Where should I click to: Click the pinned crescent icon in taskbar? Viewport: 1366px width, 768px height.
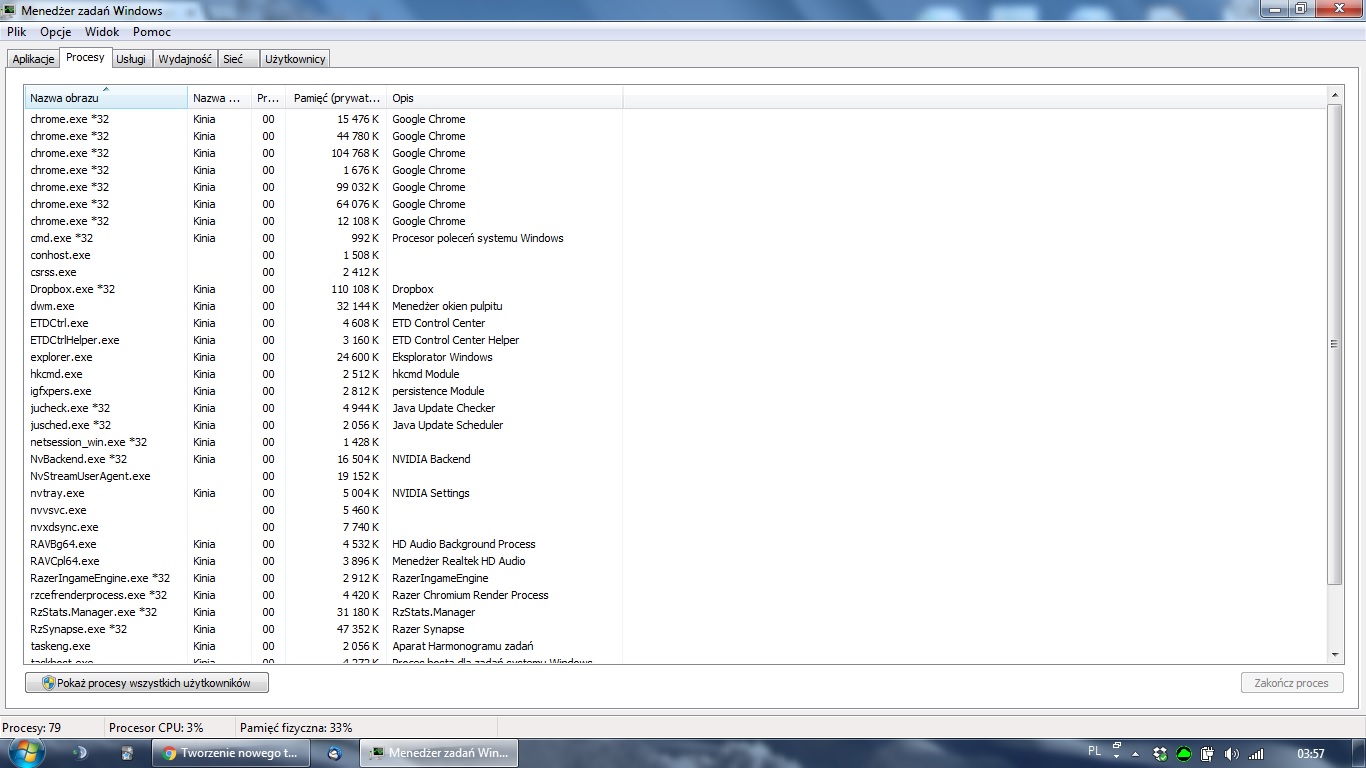coord(81,753)
